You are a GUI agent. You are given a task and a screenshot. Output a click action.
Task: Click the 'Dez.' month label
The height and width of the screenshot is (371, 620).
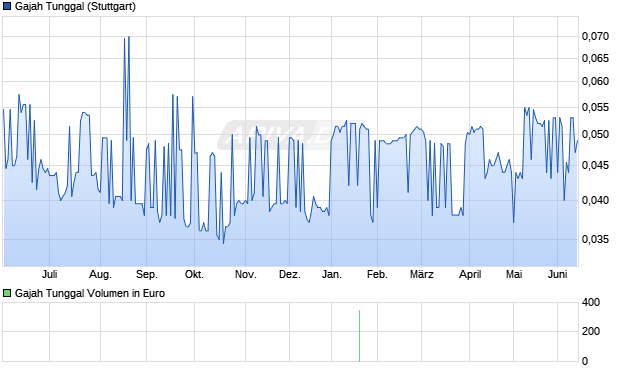click(290, 274)
